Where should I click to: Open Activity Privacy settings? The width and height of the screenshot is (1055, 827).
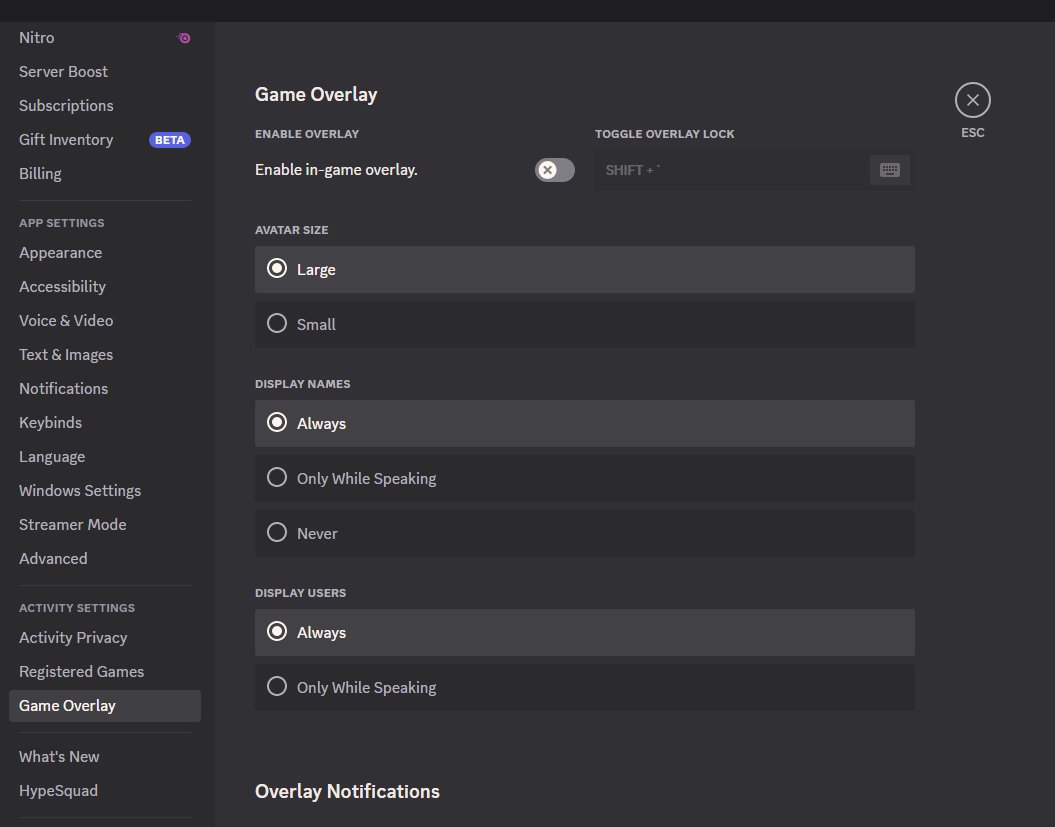tap(73, 637)
